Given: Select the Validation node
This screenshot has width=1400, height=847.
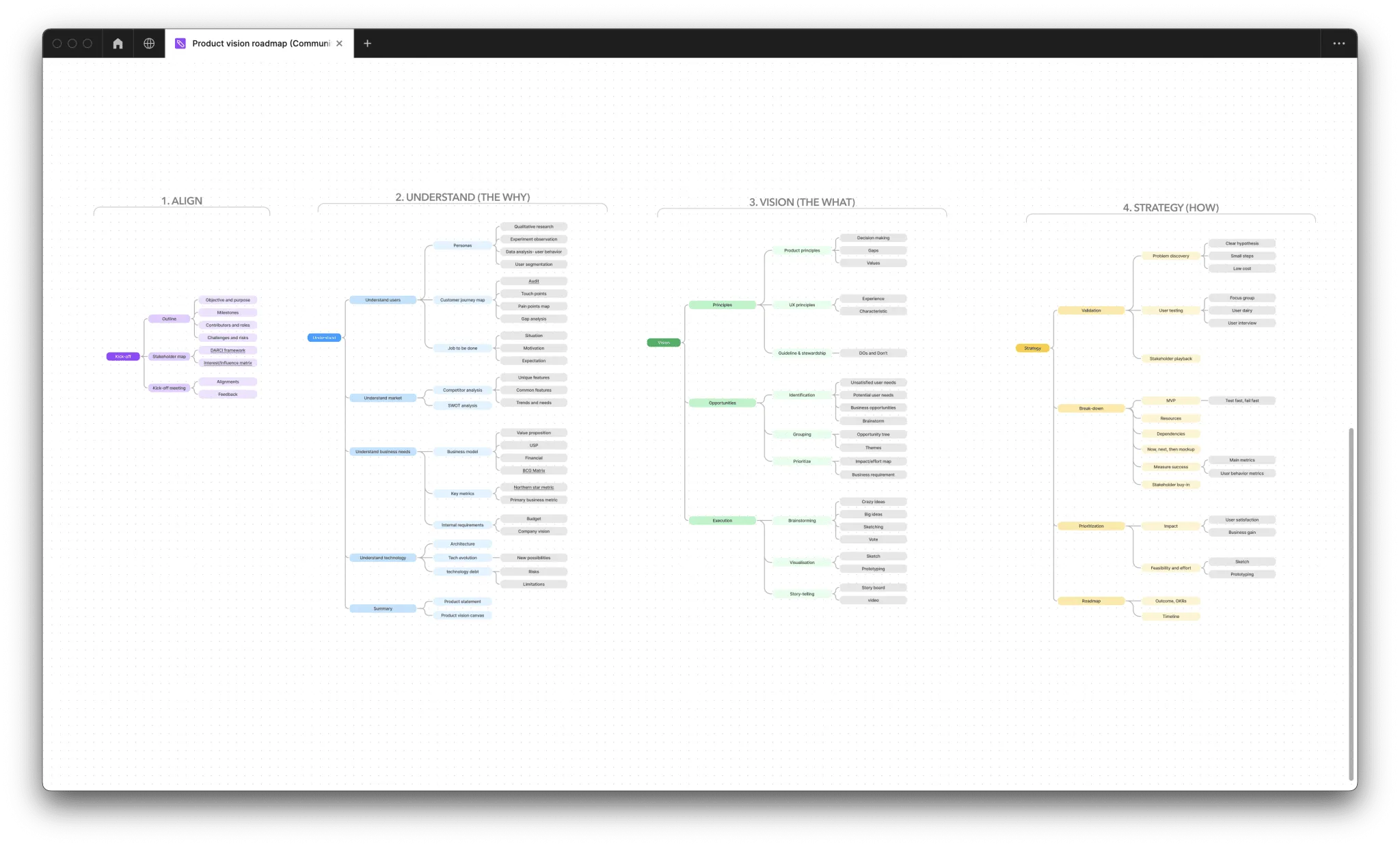Looking at the screenshot, I should [x=1091, y=311].
